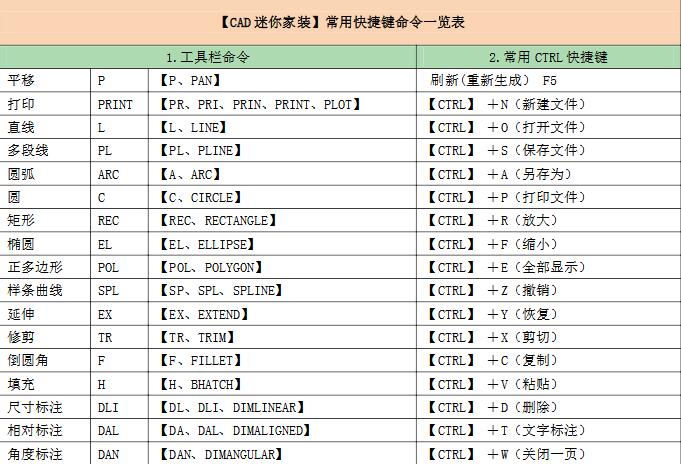Select the cell 【EX、EXTEND】
The height and width of the screenshot is (464, 681).
click(x=282, y=314)
